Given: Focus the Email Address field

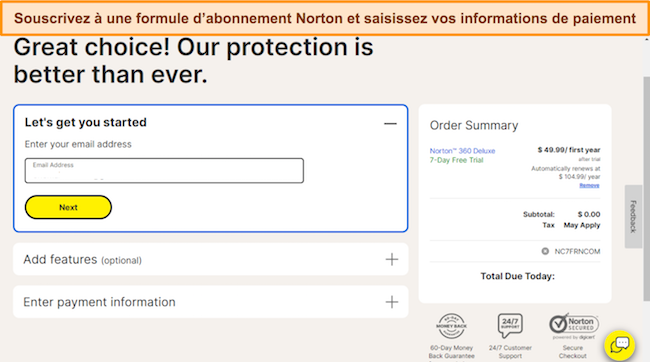Looking at the screenshot, I should [x=164, y=170].
